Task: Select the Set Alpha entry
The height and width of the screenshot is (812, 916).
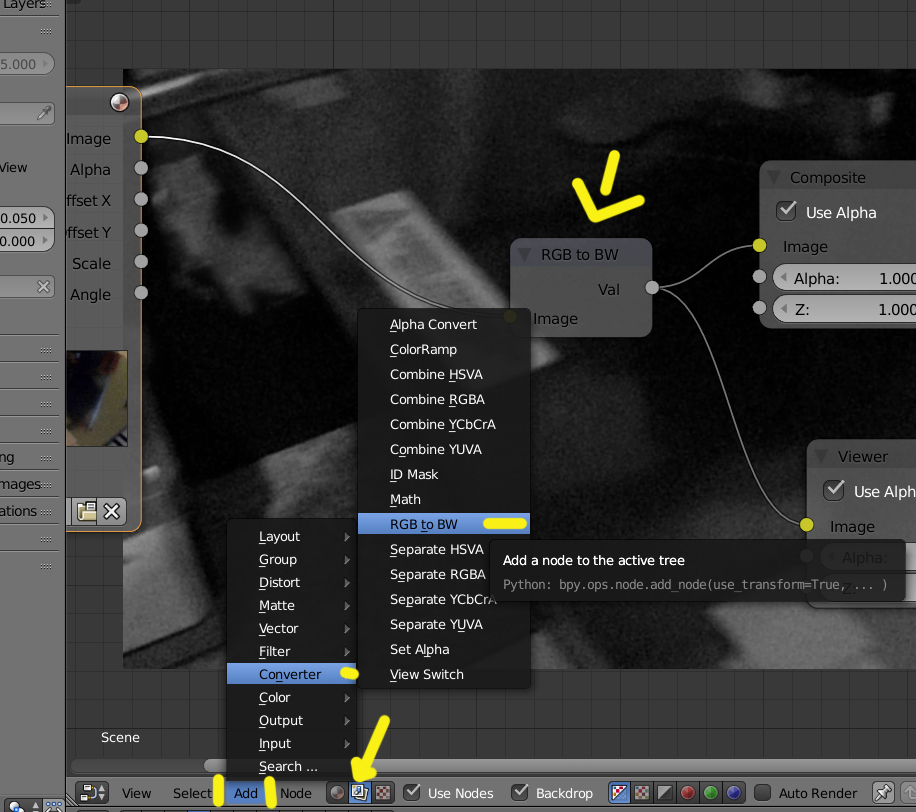Action: (x=443, y=650)
